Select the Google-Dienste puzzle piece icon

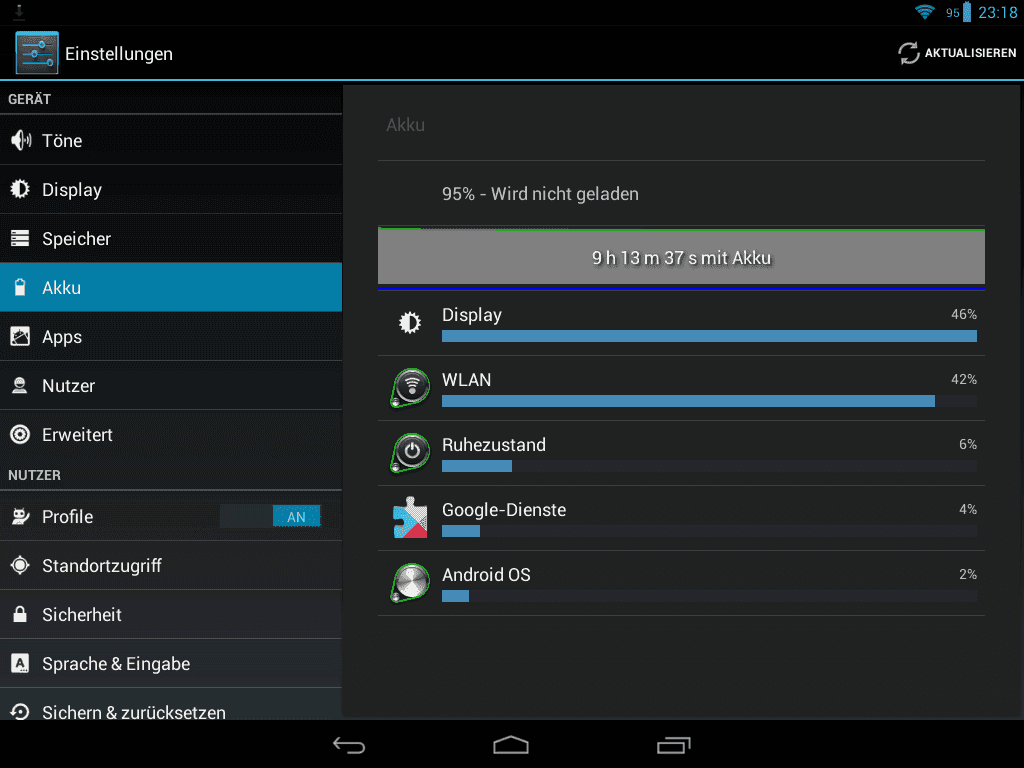point(409,518)
